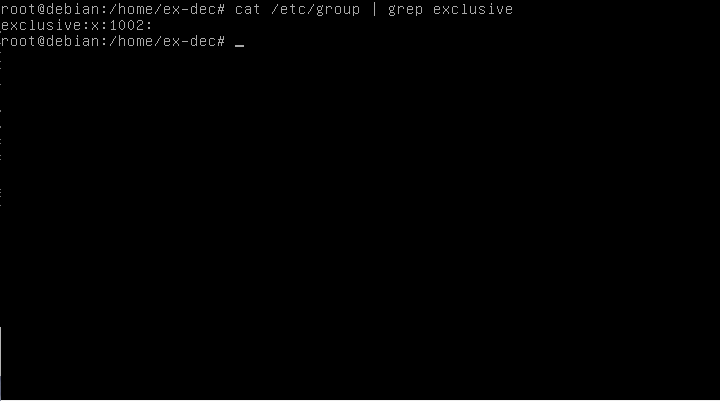Click the '#' symbol in first prompt
The width and height of the screenshot is (720, 401).
coord(221,9)
